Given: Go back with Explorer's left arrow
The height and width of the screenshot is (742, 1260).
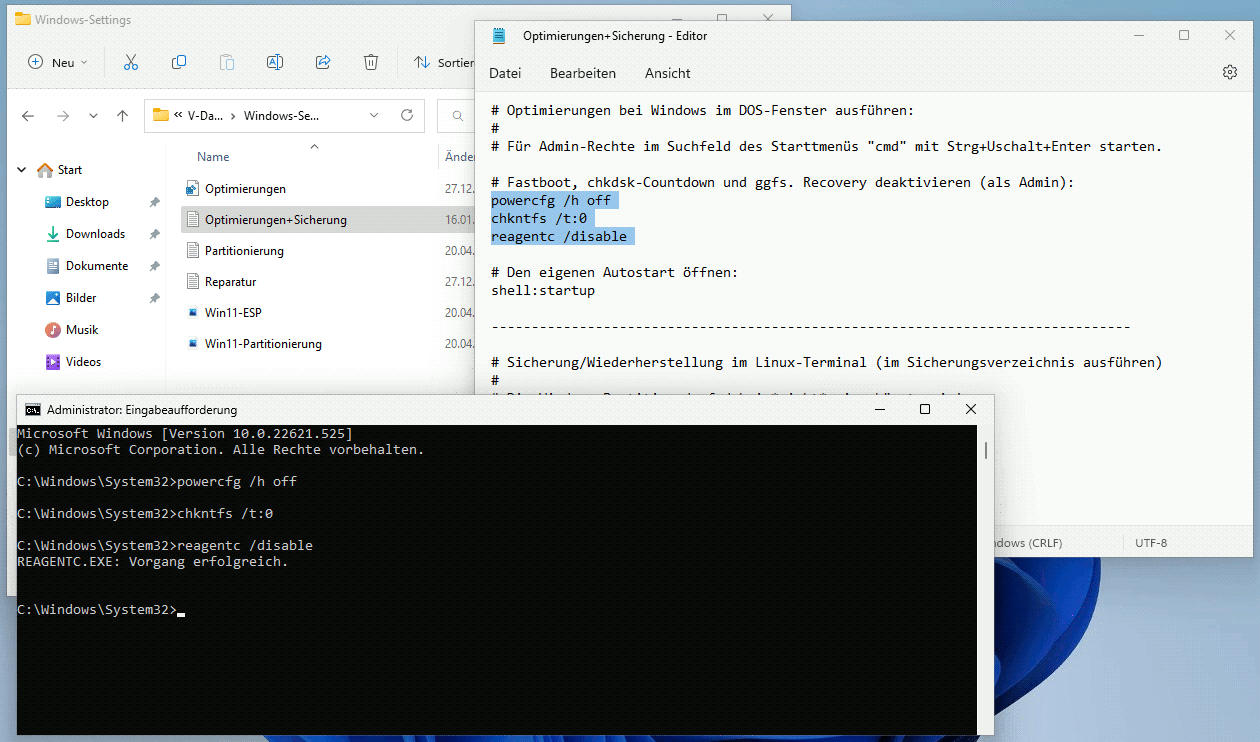Looking at the screenshot, I should [28, 115].
